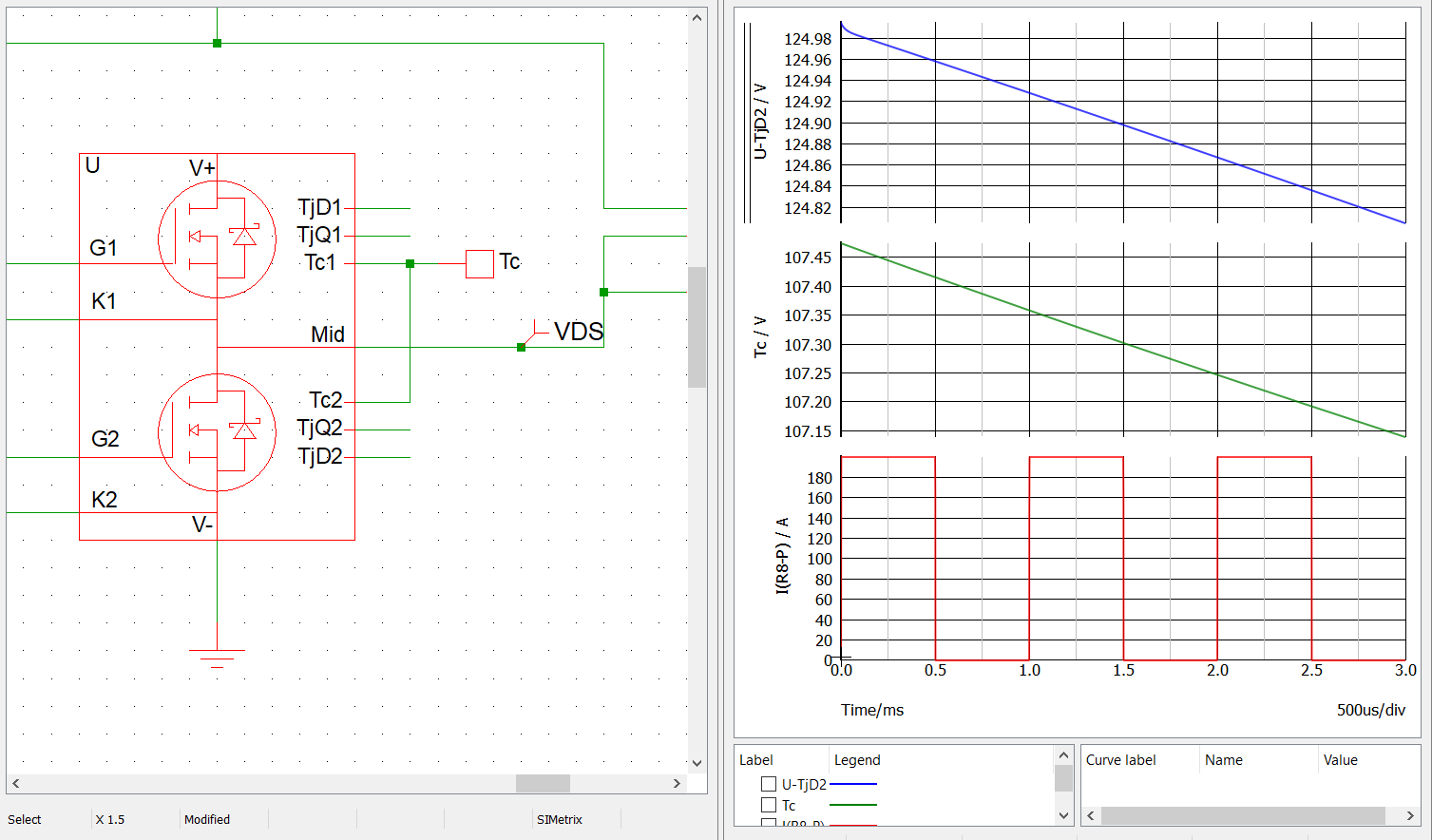
Task: Click the Tc probe square on the schematic
Action: (480, 264)
